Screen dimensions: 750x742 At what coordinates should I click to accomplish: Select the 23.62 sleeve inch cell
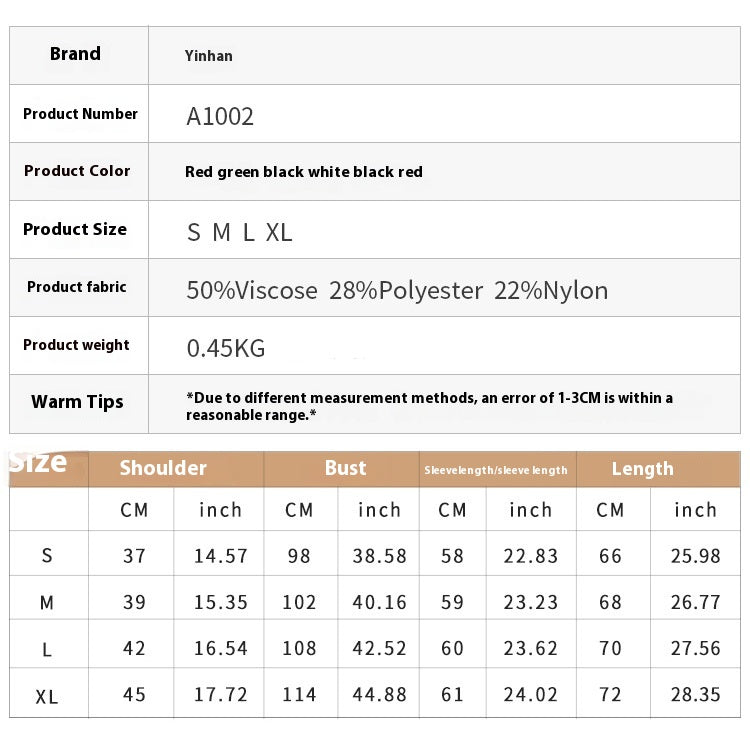pos(530,649)
